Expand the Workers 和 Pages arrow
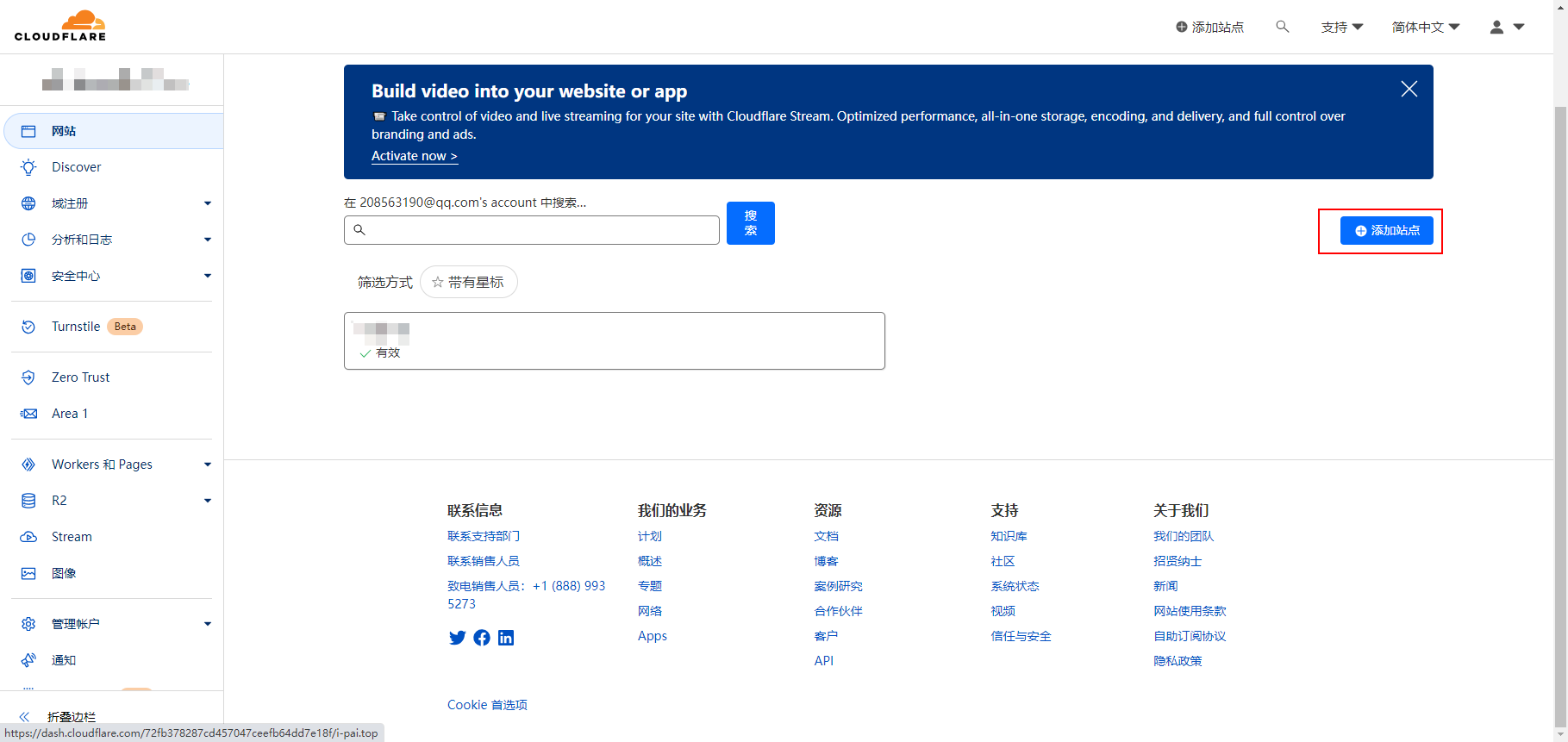Viewport: 1568px width, 742px height. click(208, 465)
